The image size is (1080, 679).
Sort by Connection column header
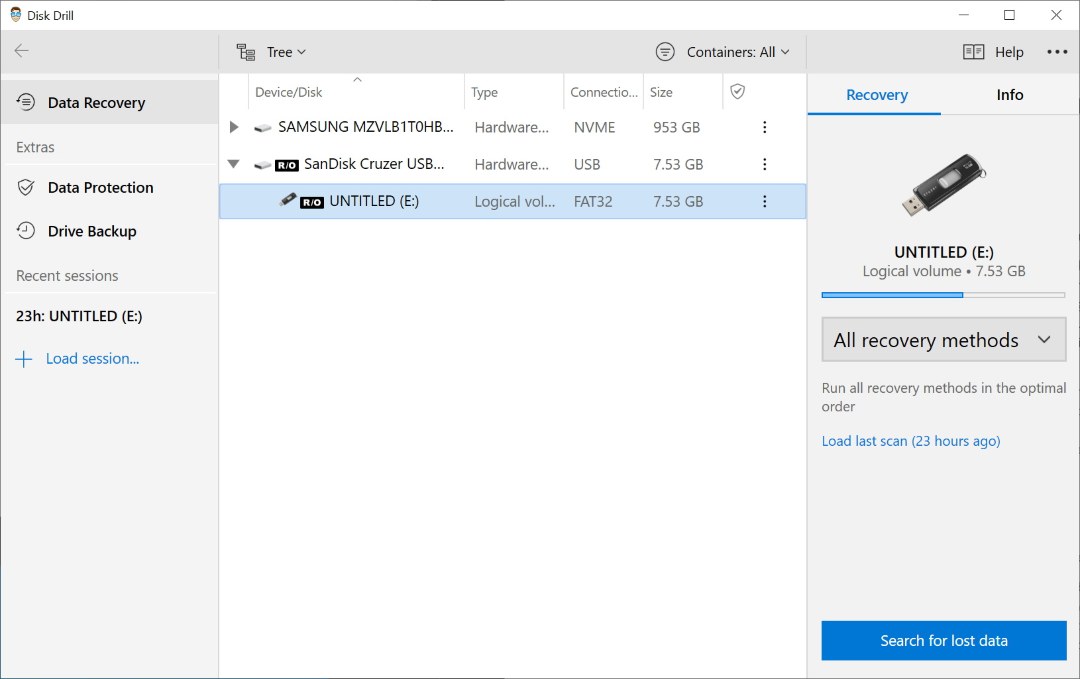click(604, 92)
